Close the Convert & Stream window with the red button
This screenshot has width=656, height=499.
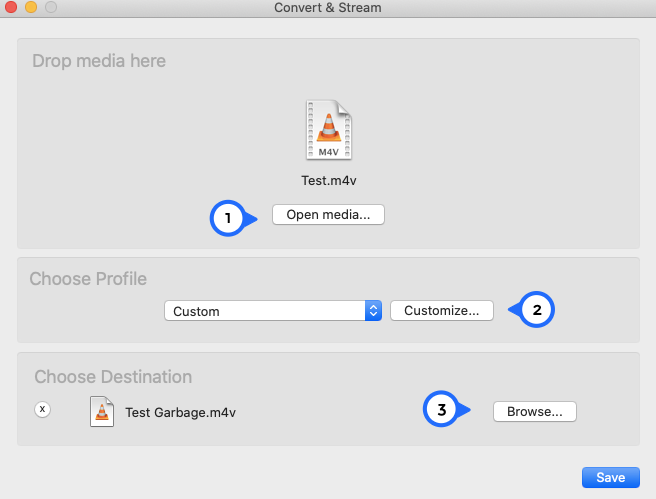click(10, 7)
